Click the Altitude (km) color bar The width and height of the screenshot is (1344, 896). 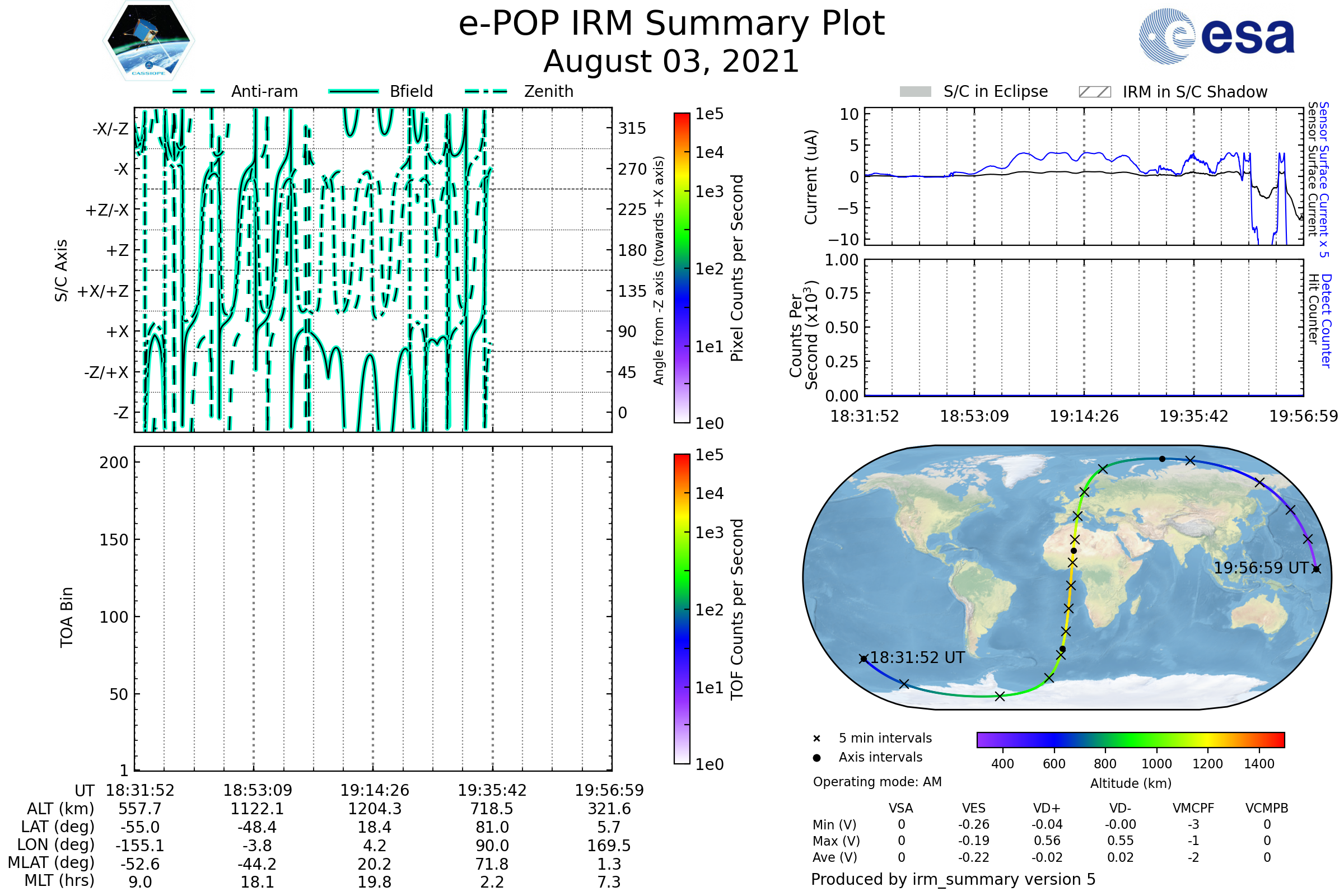pos(1130,739)
